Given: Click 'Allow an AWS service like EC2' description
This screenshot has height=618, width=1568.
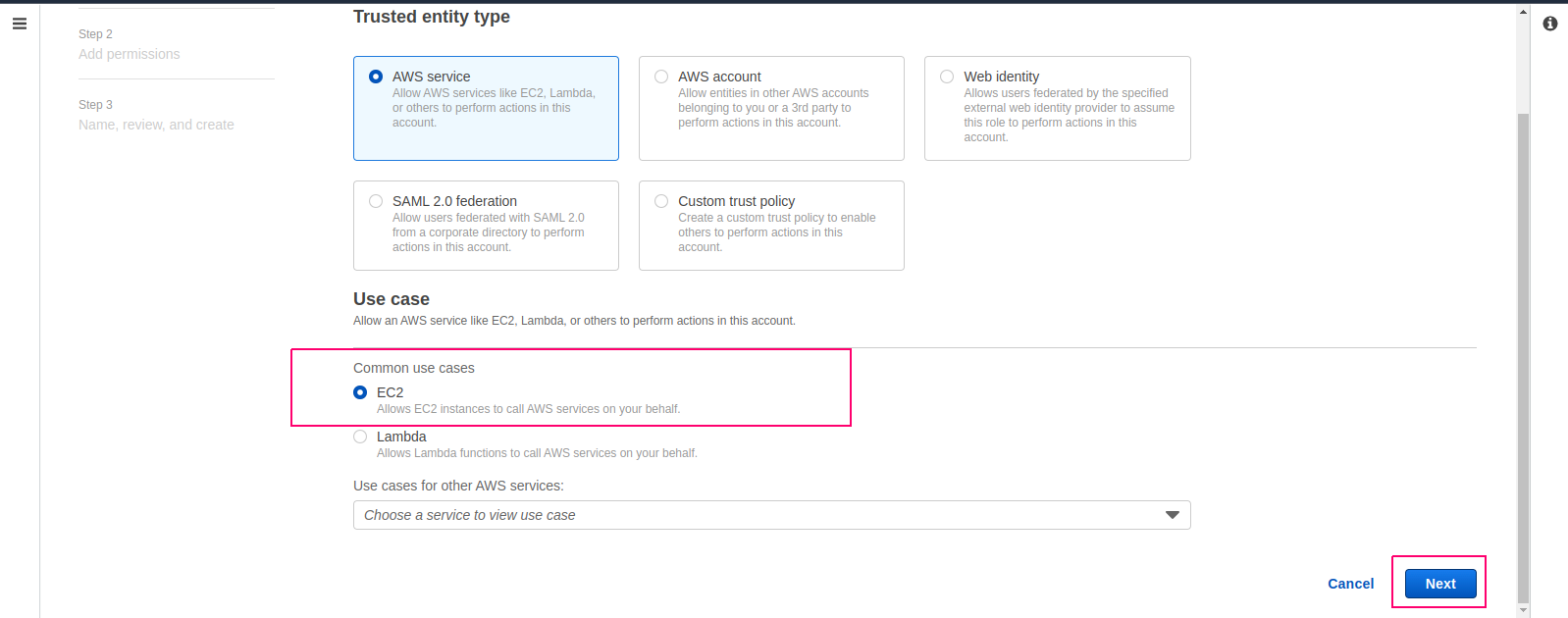Looking at the screenshot, I should click(574, 321).
